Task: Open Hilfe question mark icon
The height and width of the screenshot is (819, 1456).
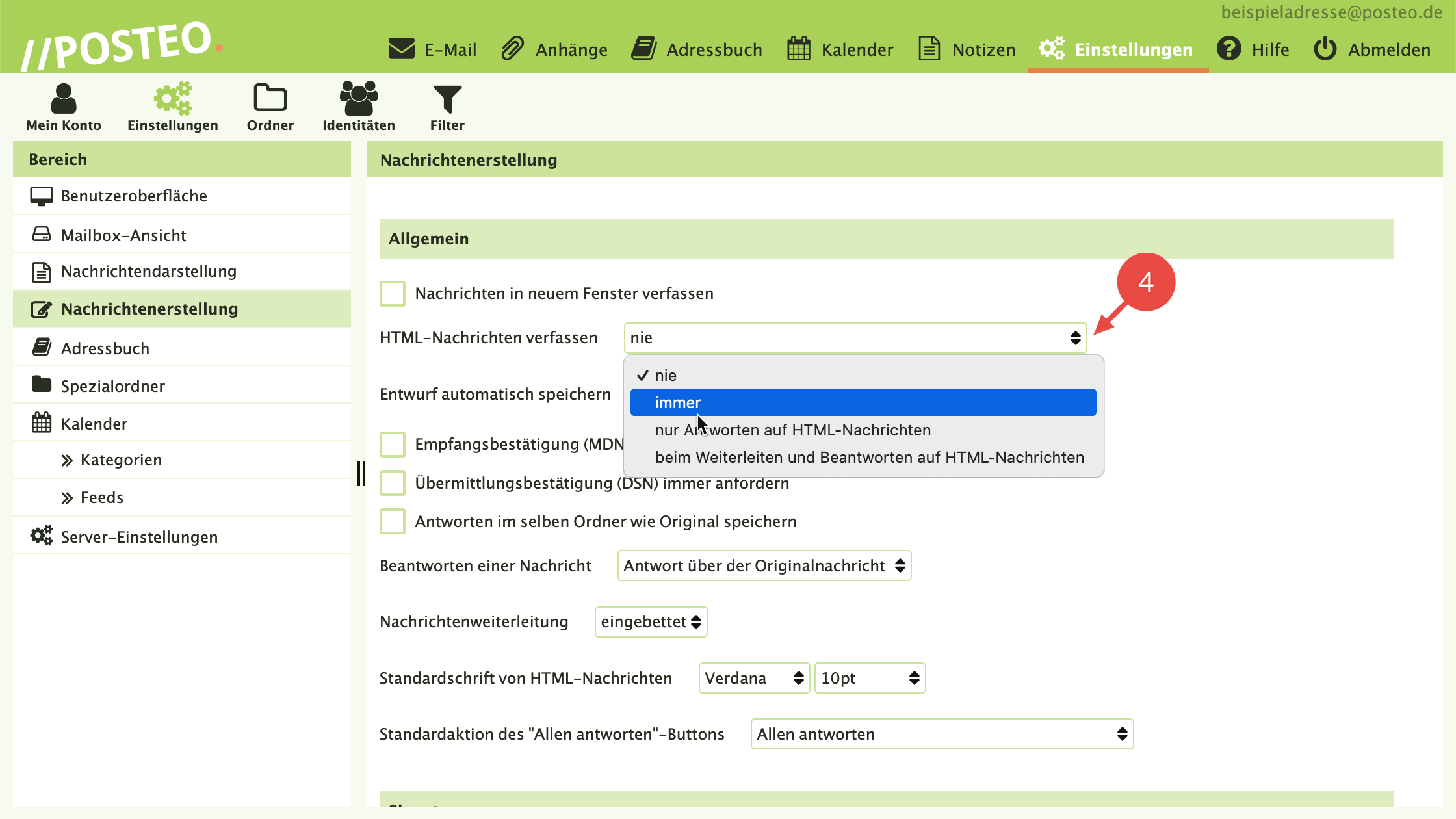Action: pos(1228,49)
